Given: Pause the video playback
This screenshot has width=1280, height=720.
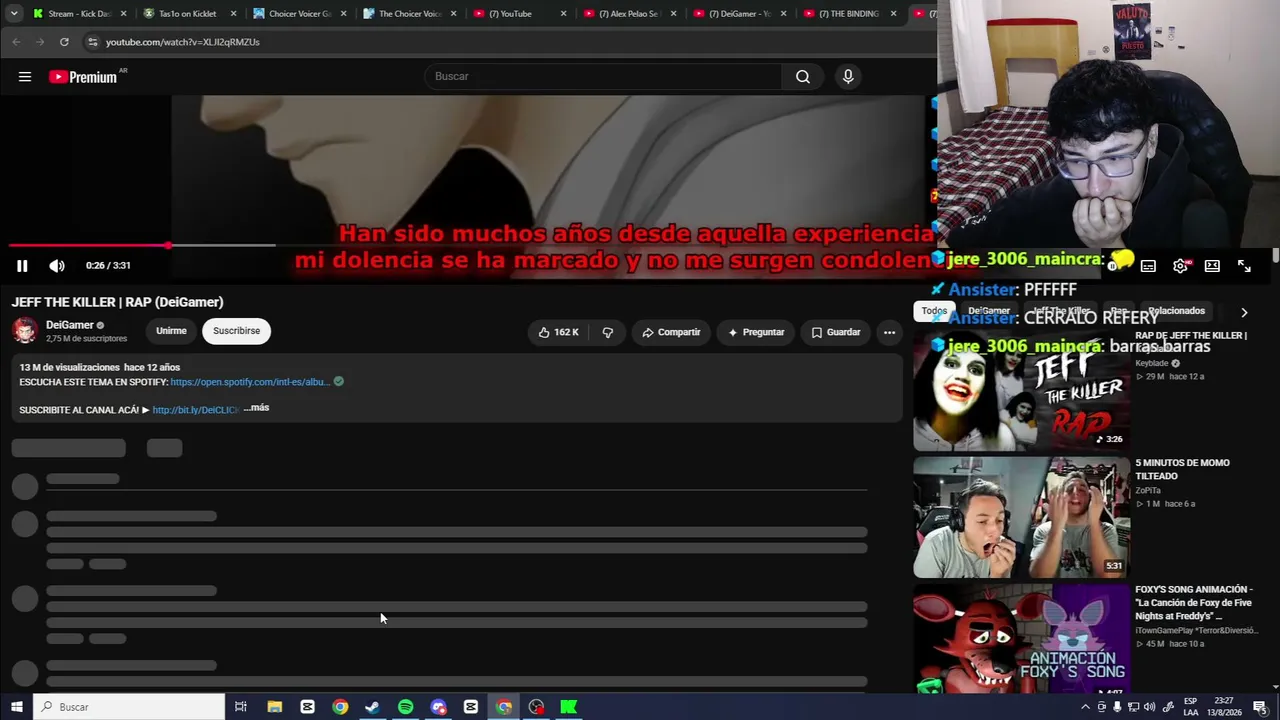Looking at the screenshot, I should pos(22,265).
